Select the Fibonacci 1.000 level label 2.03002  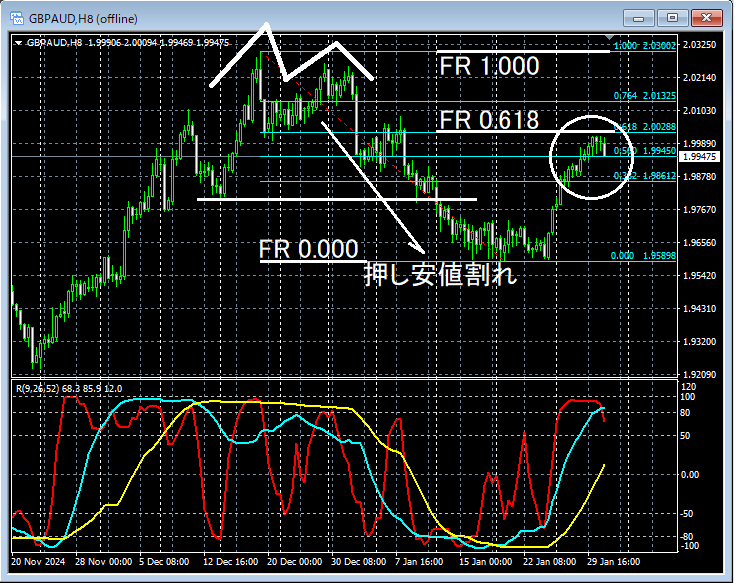pos(645,45)
